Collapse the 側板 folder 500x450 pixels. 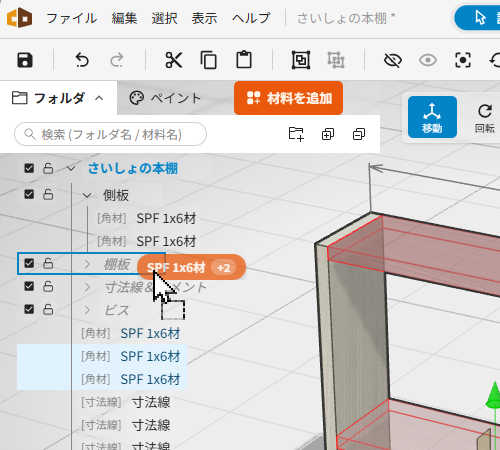coord(87,195)
